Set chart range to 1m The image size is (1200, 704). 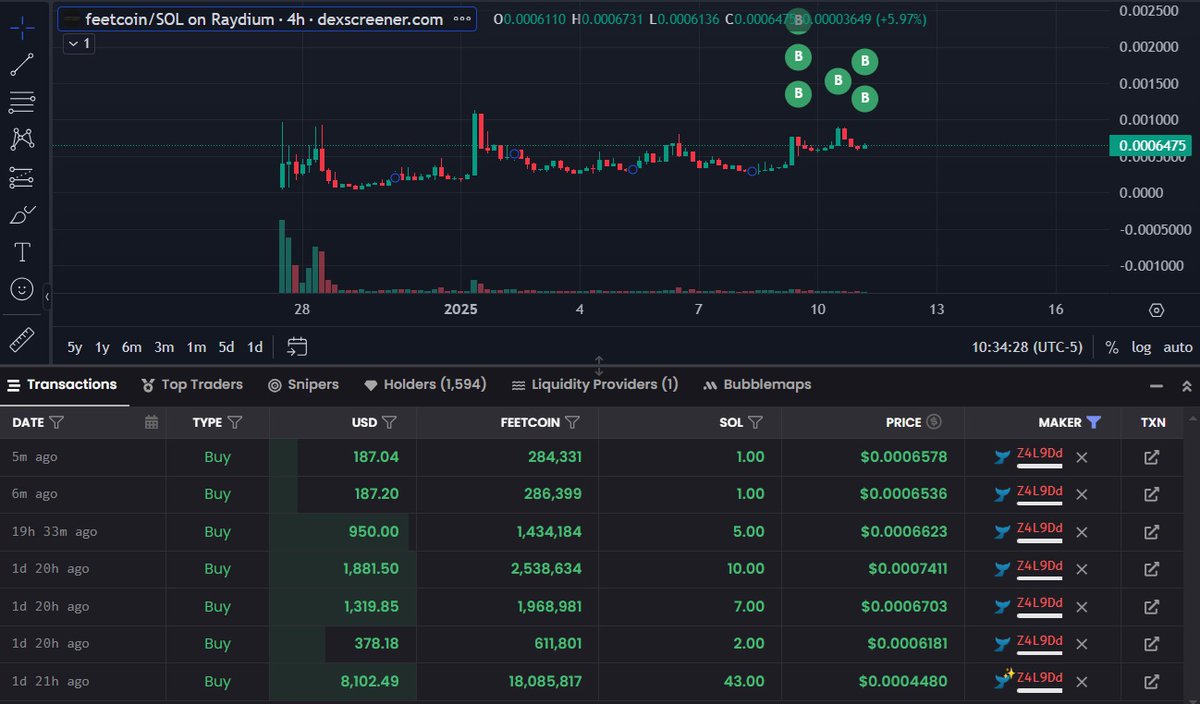point(196,347)
